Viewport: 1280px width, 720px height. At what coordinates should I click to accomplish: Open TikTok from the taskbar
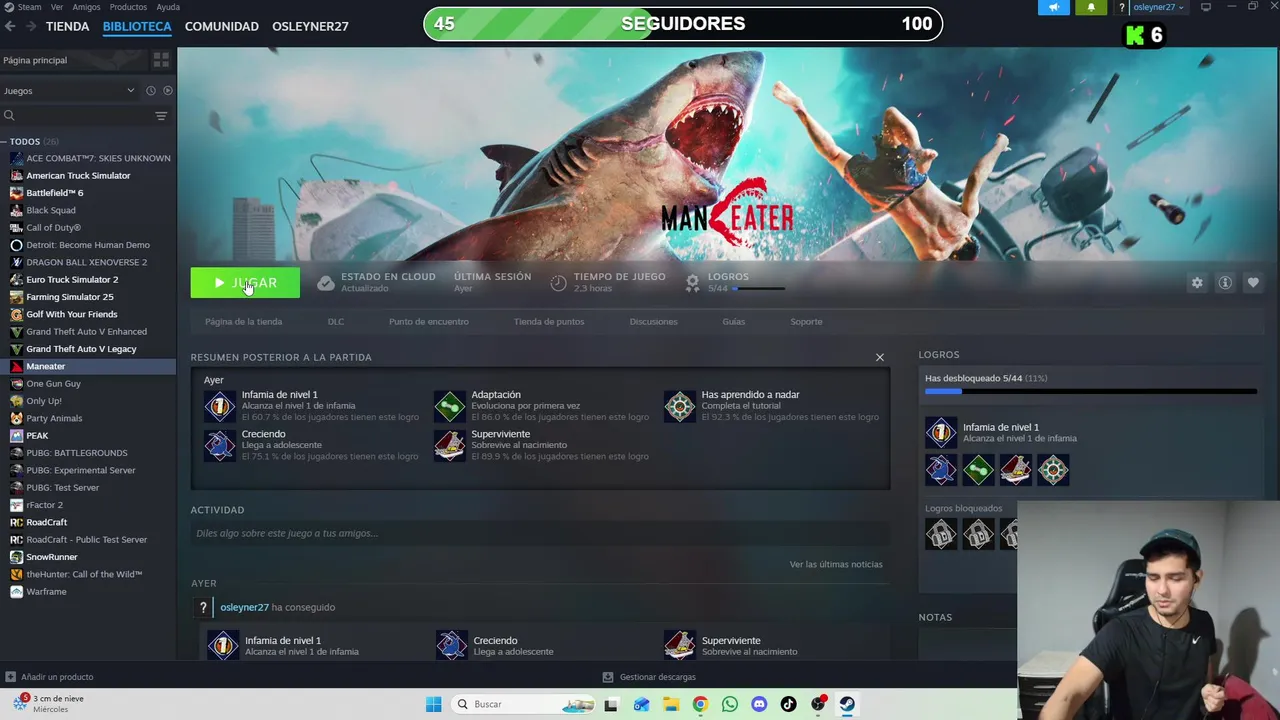[x=789, y=704]
